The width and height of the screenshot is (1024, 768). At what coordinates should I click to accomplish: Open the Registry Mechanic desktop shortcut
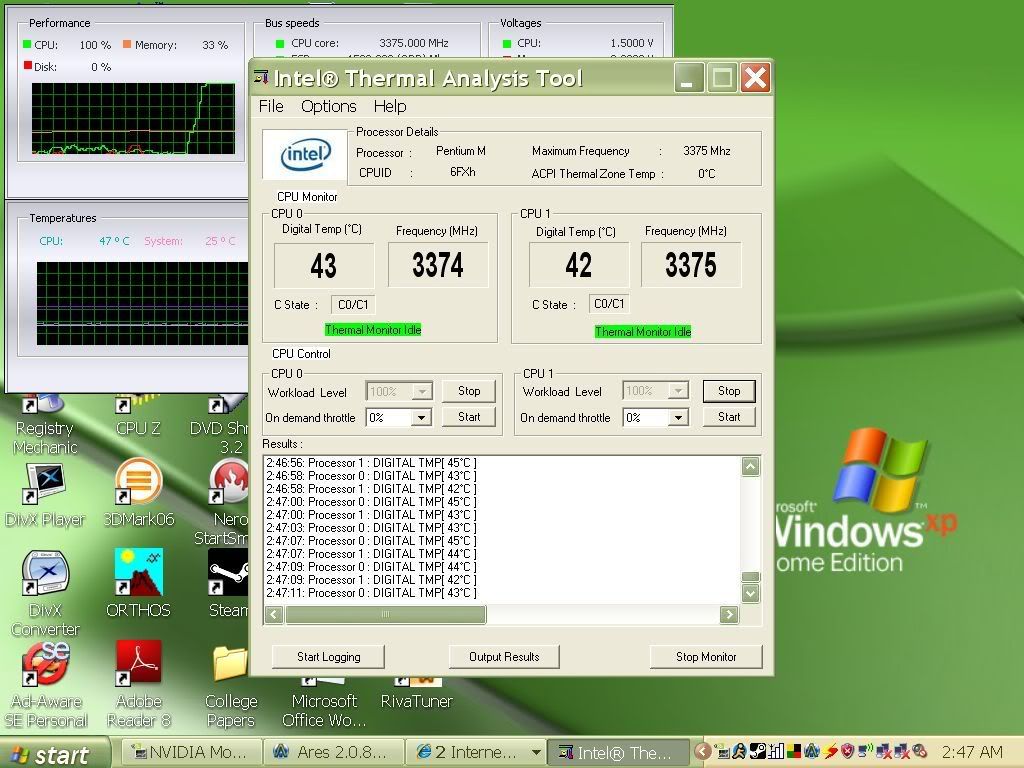[x=45, y=424]
